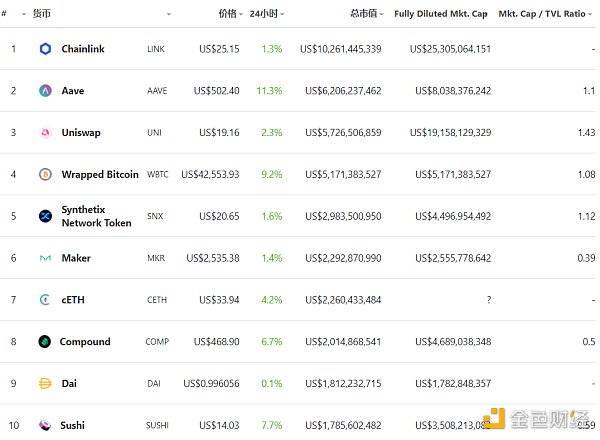600x440 pixels.
Task: Click the Sushi logo icon
Action: tap(45, 425)
